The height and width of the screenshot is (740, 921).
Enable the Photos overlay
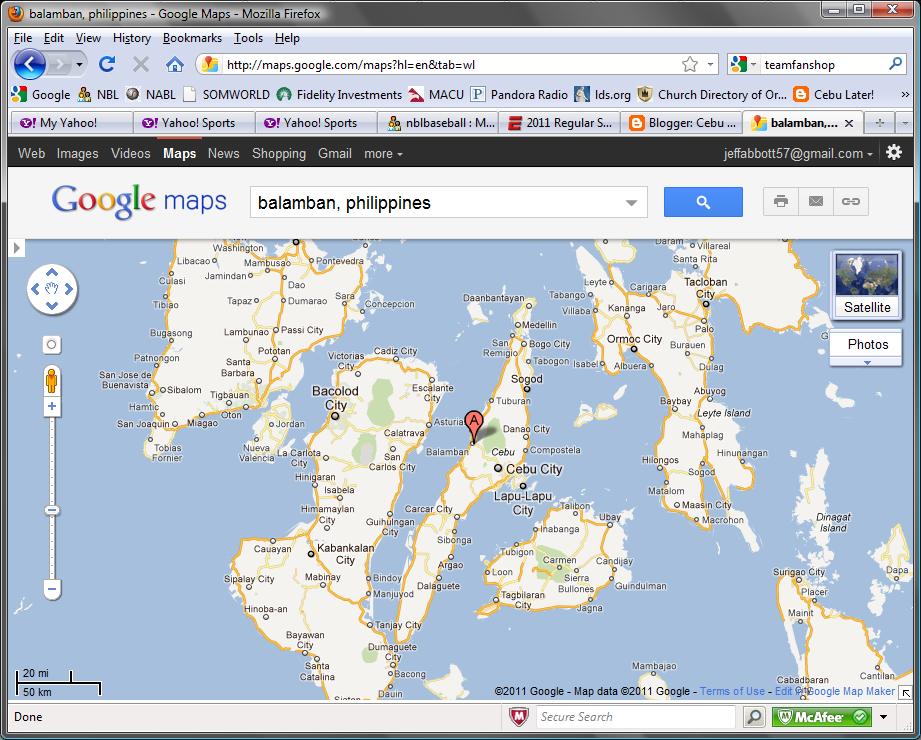tap(865, 345)
